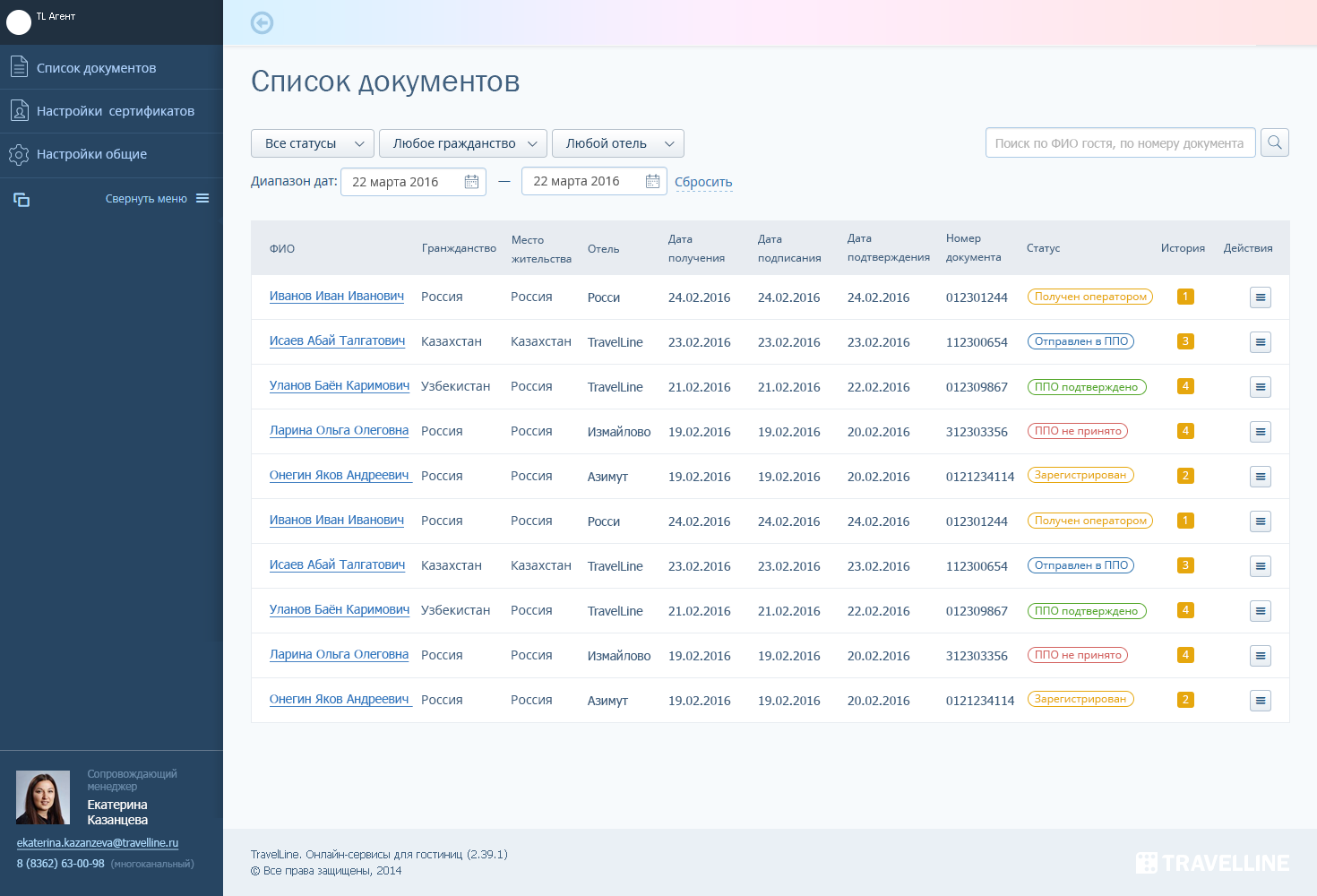Click the Номер документа column header
This screenshot has height=896, width=1317.
click(x=974, y=248)
